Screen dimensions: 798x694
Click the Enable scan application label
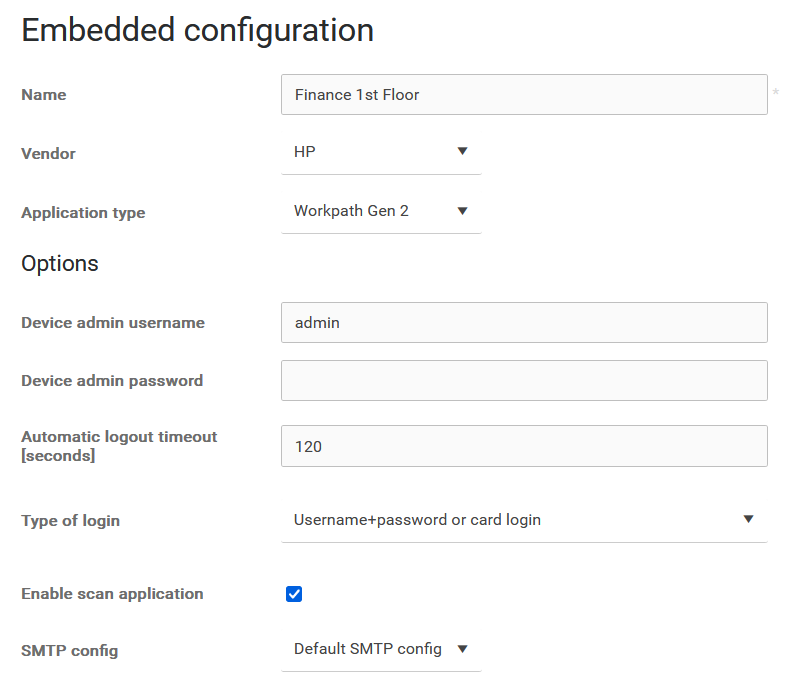click(112, 594)
